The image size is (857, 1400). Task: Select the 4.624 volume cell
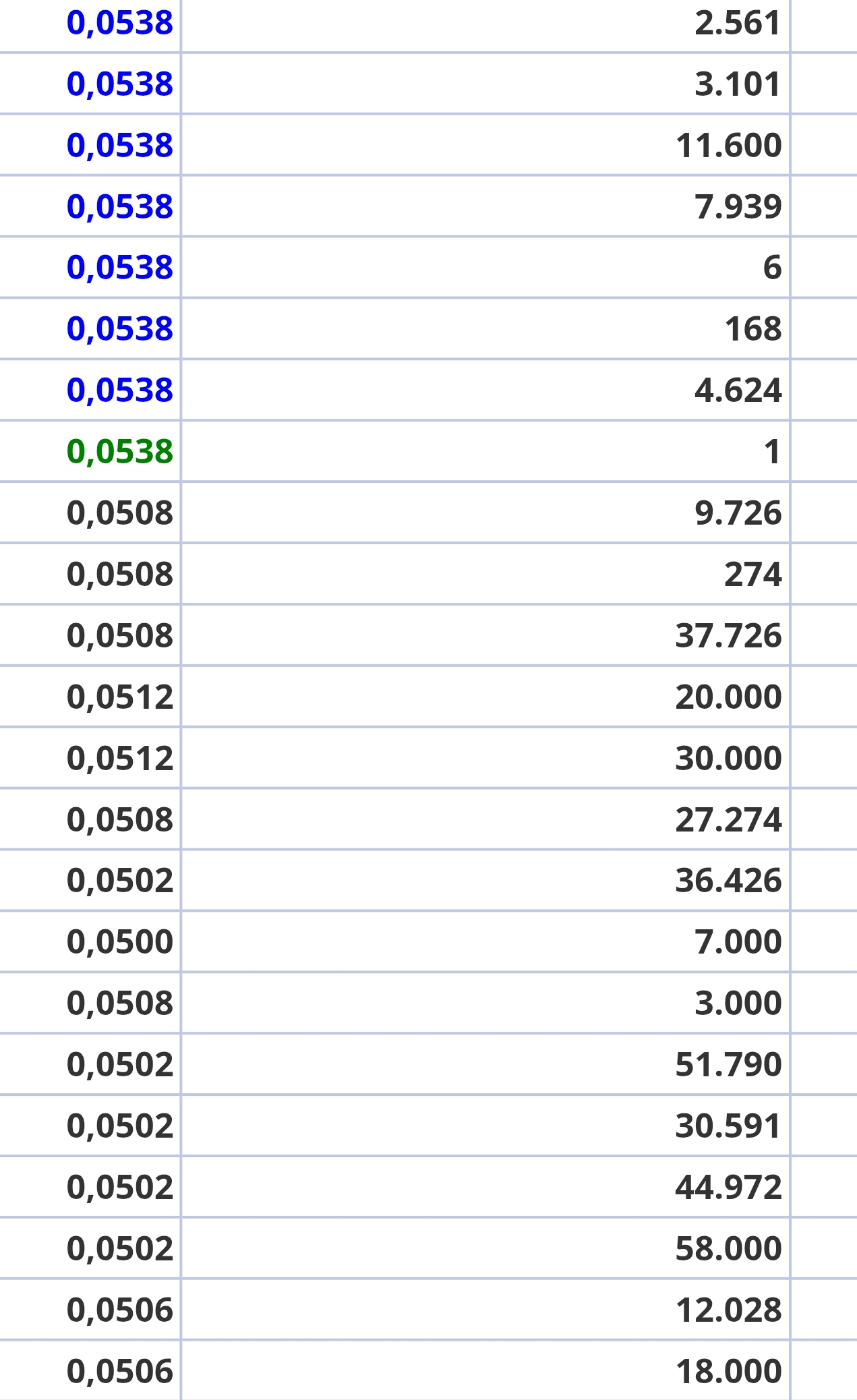point(738,390)
